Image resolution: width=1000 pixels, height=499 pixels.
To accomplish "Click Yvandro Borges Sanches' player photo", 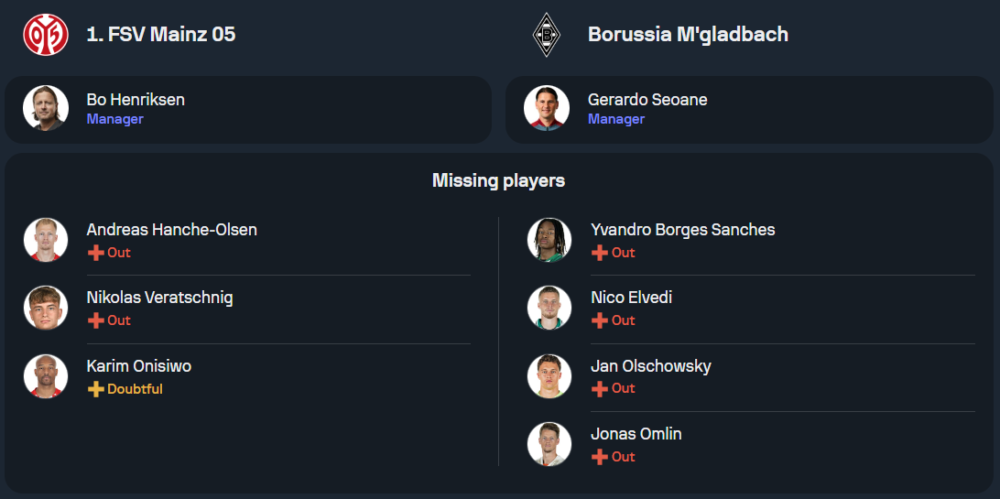I will pos(549,240).
